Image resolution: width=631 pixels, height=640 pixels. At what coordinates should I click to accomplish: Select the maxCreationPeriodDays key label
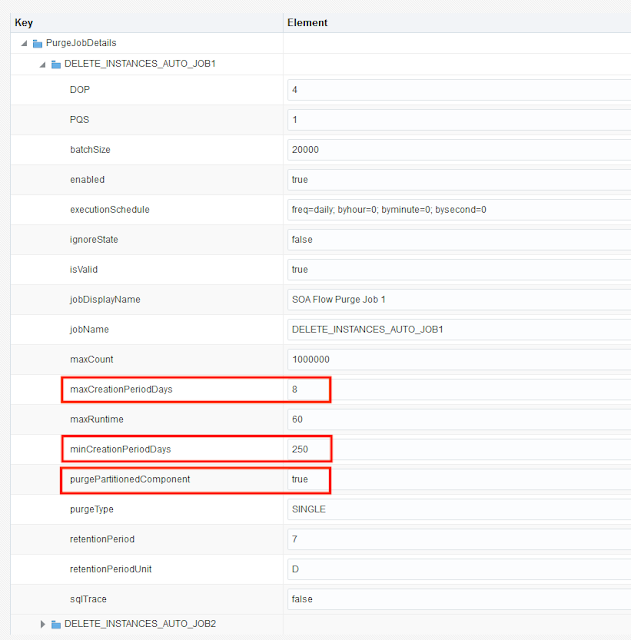[x=121, y=389]
